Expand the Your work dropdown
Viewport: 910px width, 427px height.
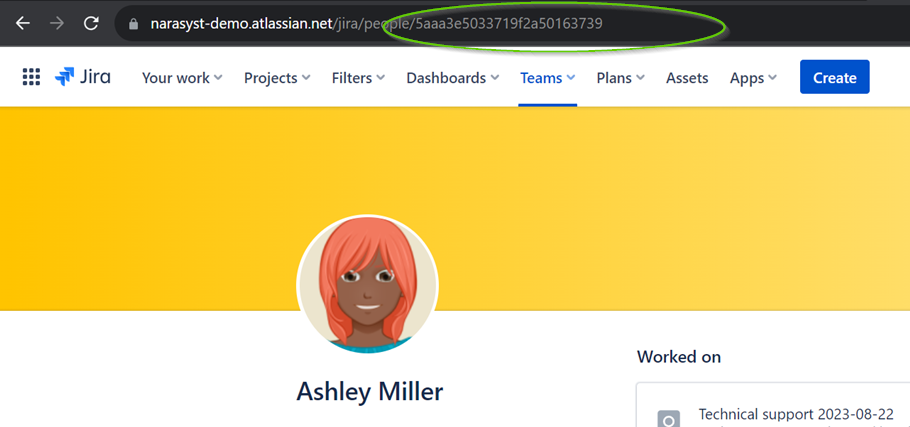click(x=182, y=78)
